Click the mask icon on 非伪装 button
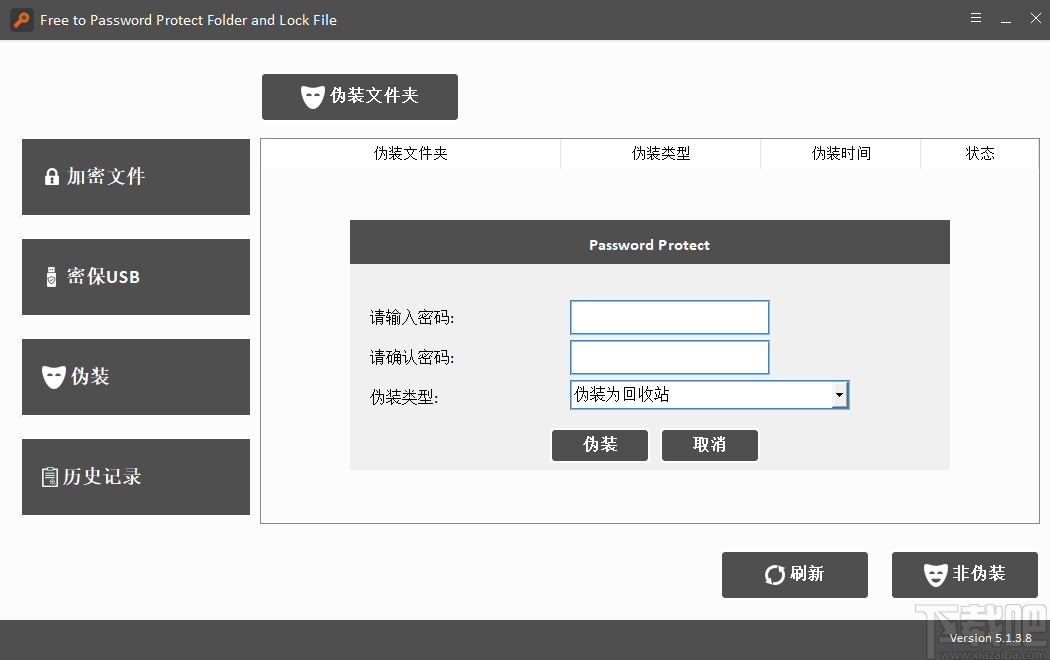The height and width of the screenshot is (660, 1050). 934,574
